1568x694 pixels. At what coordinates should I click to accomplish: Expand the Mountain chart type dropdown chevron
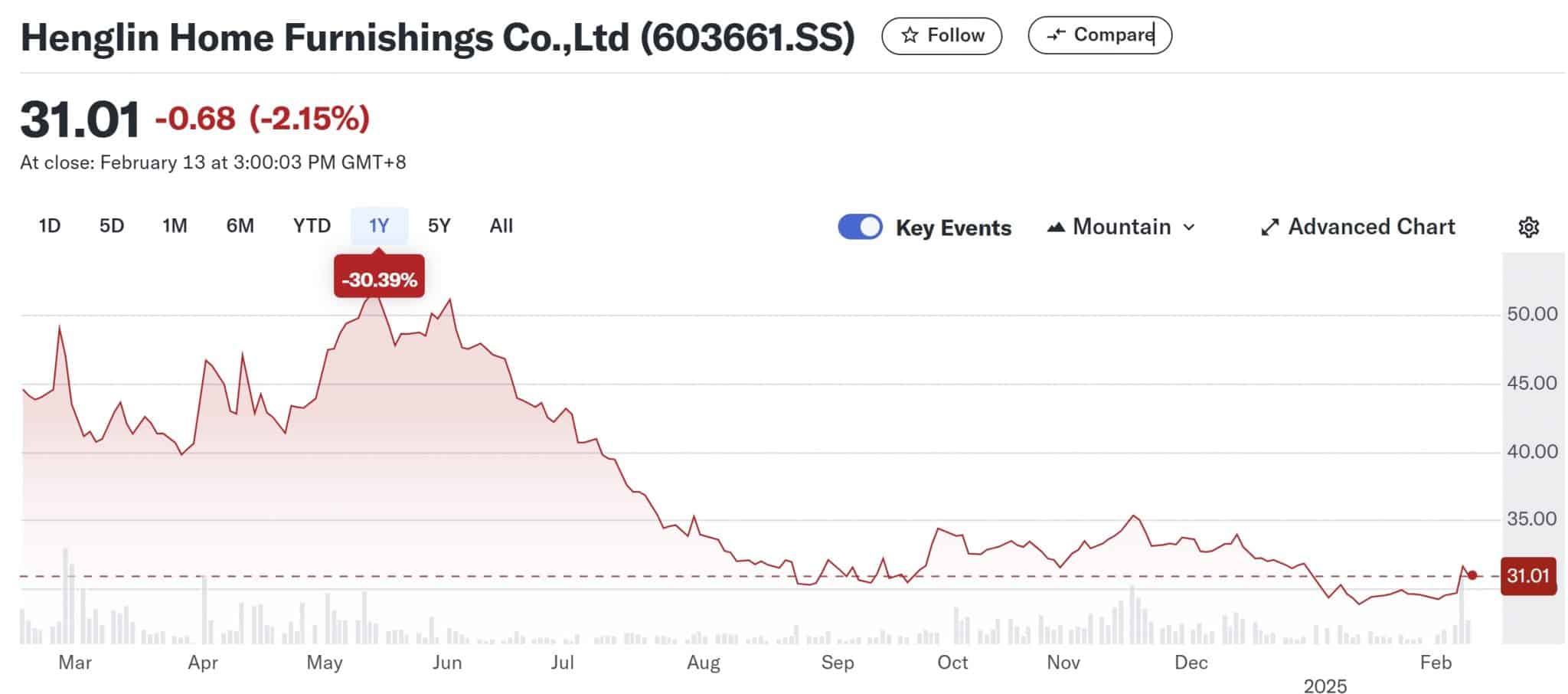(1189, 228)
